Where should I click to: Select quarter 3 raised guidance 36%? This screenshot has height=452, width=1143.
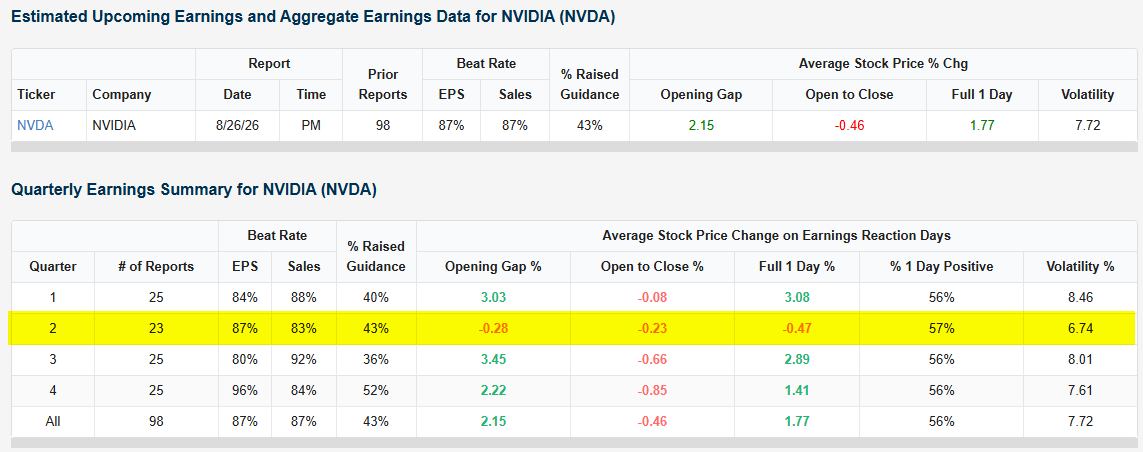[375, 359]
